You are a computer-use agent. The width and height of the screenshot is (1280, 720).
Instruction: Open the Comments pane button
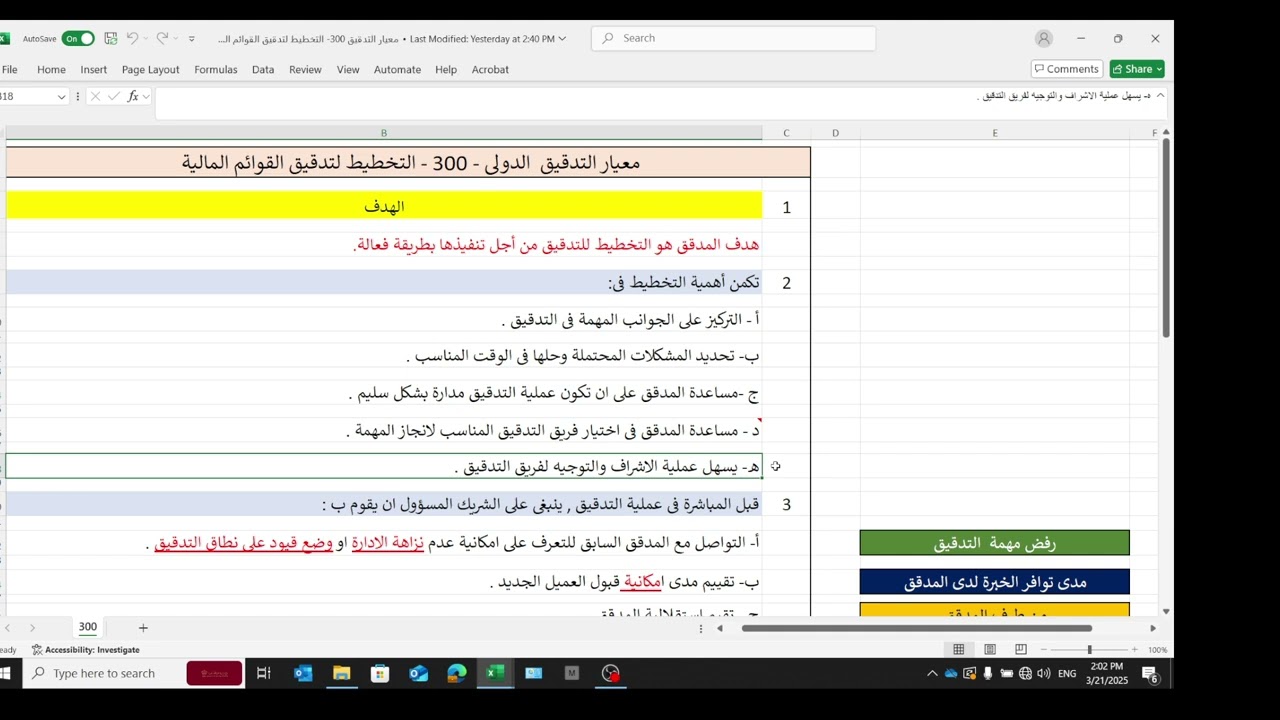click(1066, 69)
